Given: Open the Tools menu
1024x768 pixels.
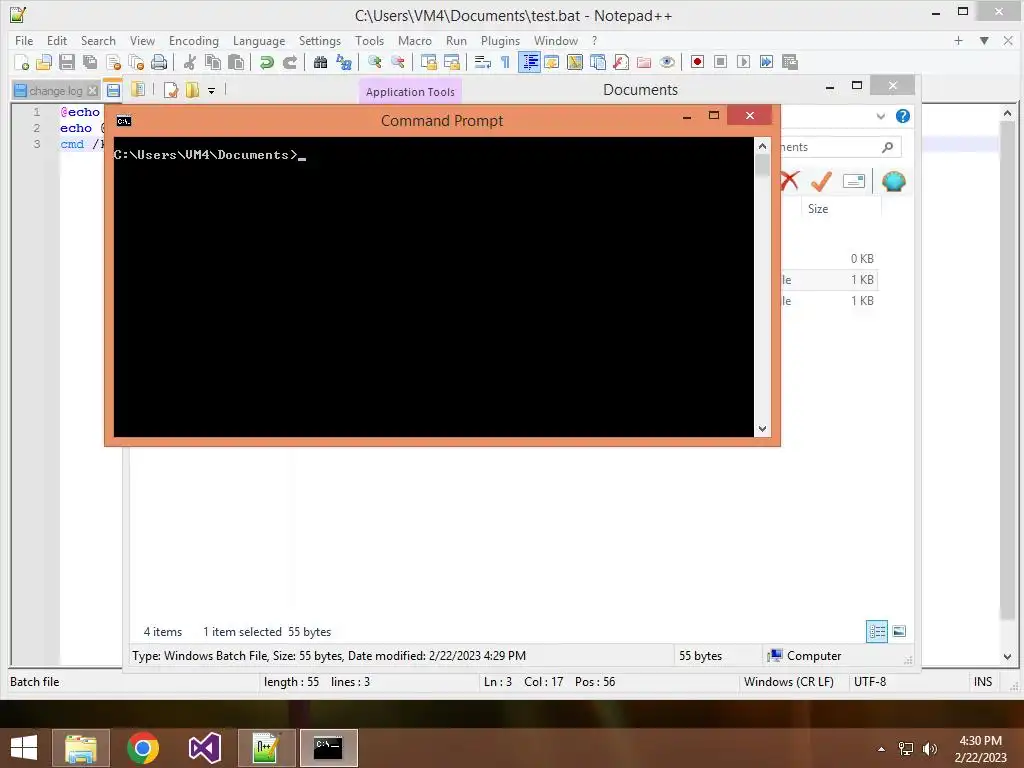Looking at the screenshot, I should (x=369, y=40).
